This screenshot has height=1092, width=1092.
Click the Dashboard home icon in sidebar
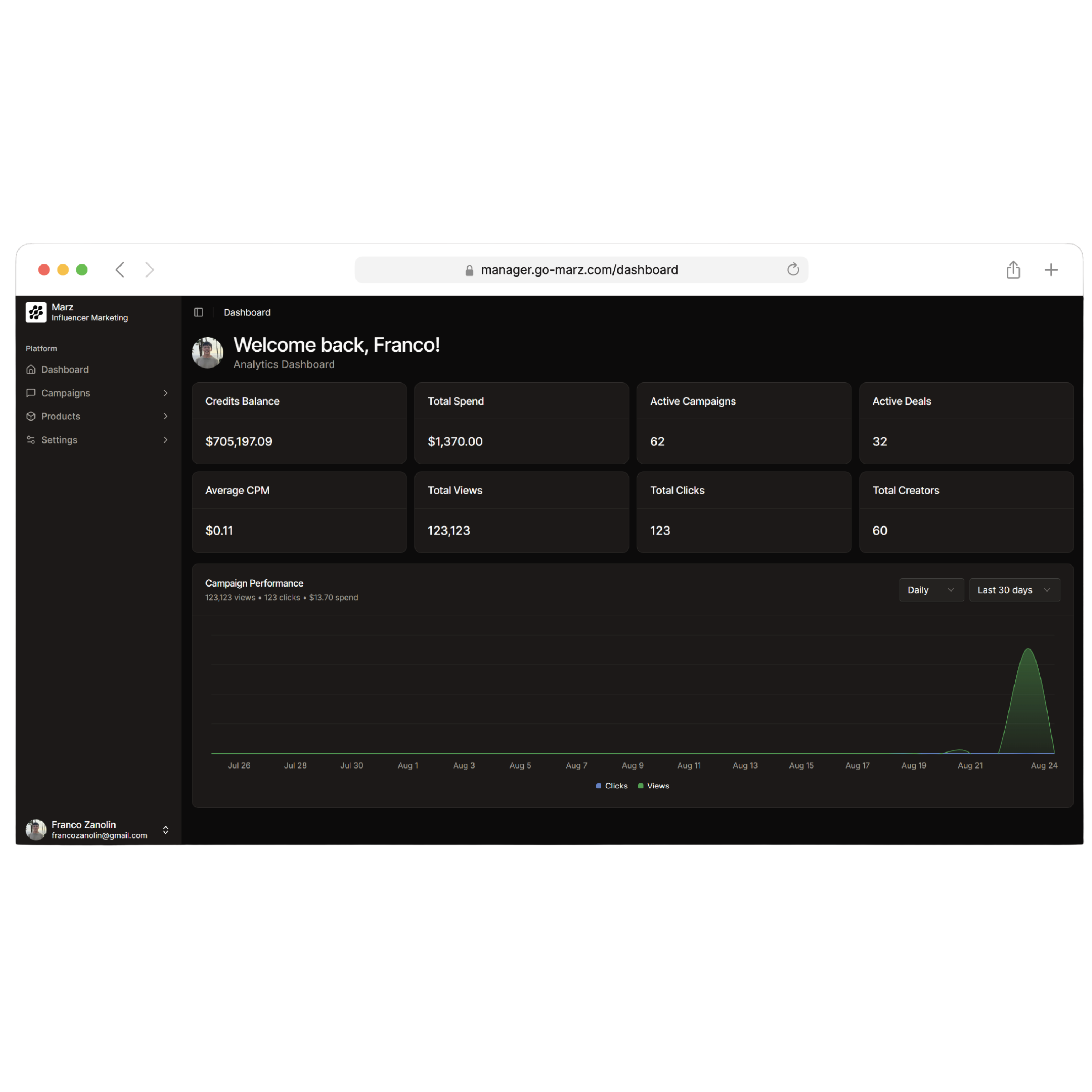pos(31,370)
